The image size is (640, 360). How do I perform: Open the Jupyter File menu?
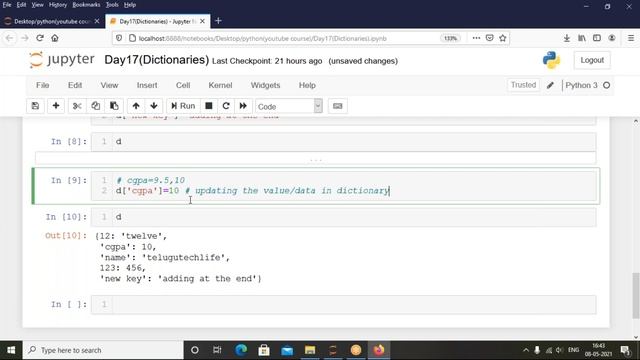point(42,85)
